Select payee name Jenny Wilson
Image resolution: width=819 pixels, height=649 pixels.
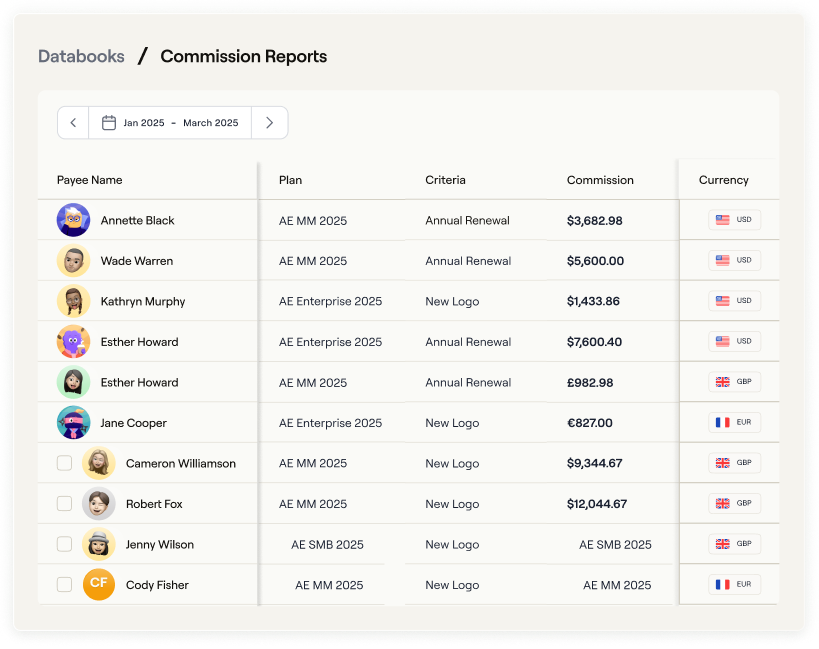coord(160,545)
